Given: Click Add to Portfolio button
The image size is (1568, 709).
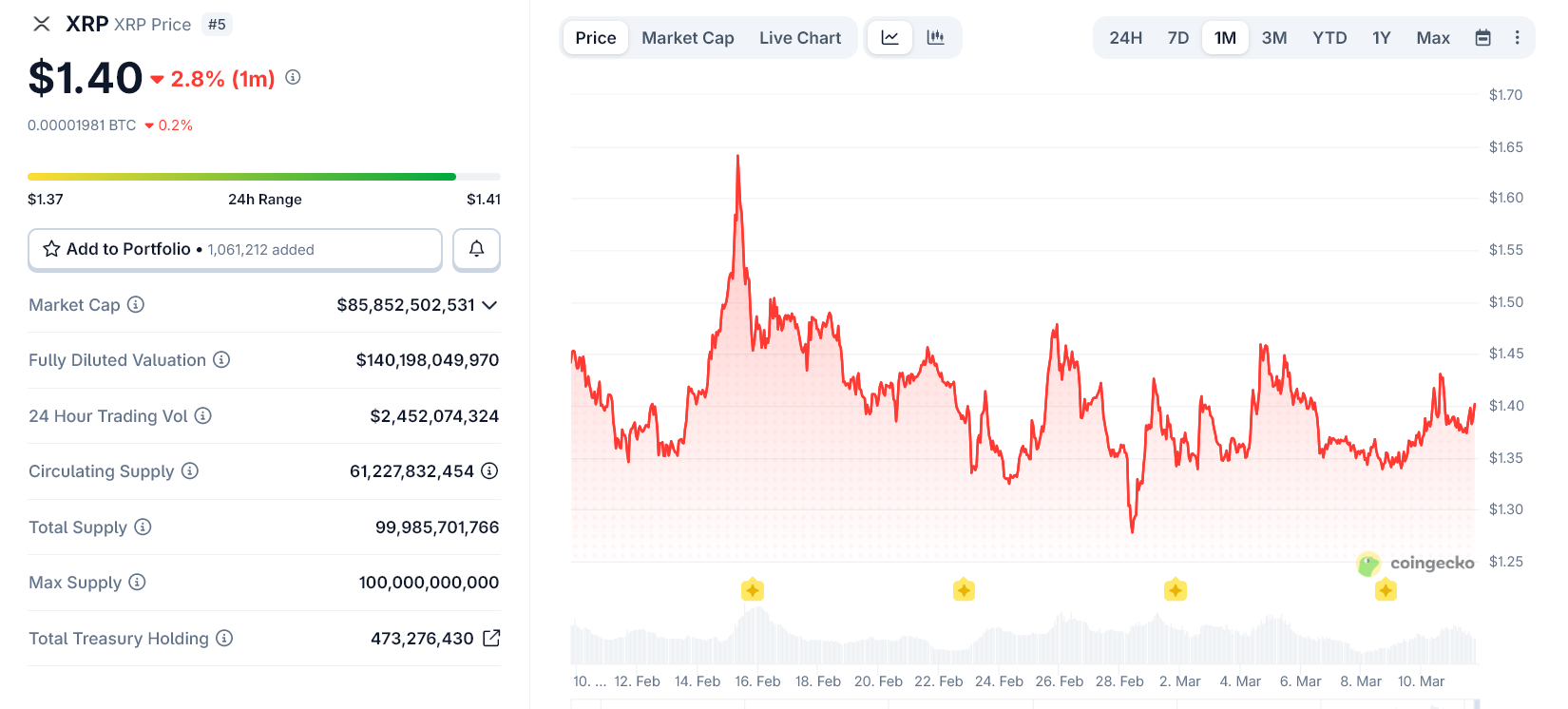Looking at the screenshot, I should pyautogui.click(x=235, y=249).
